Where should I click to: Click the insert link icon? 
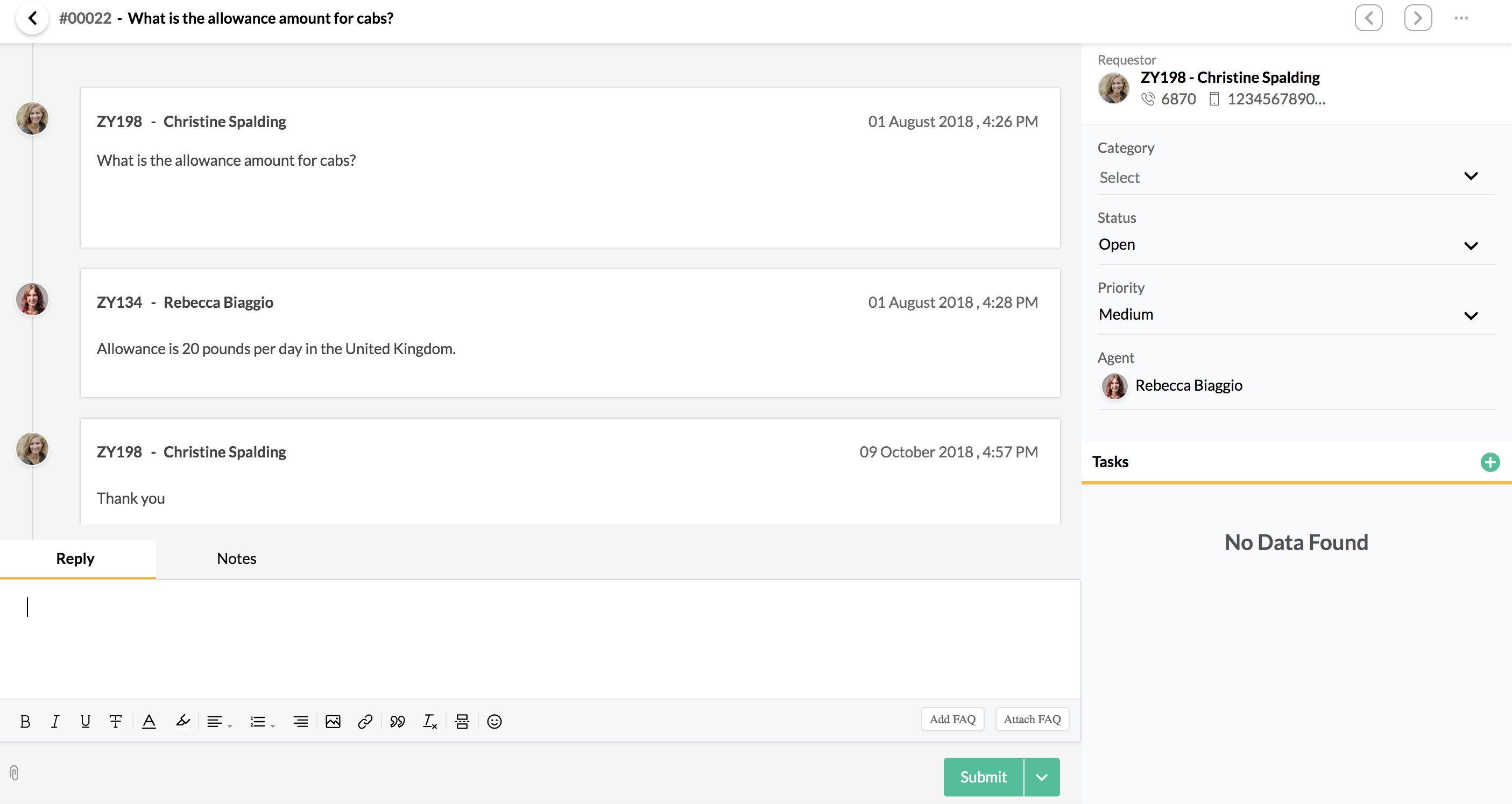(366, 720)
